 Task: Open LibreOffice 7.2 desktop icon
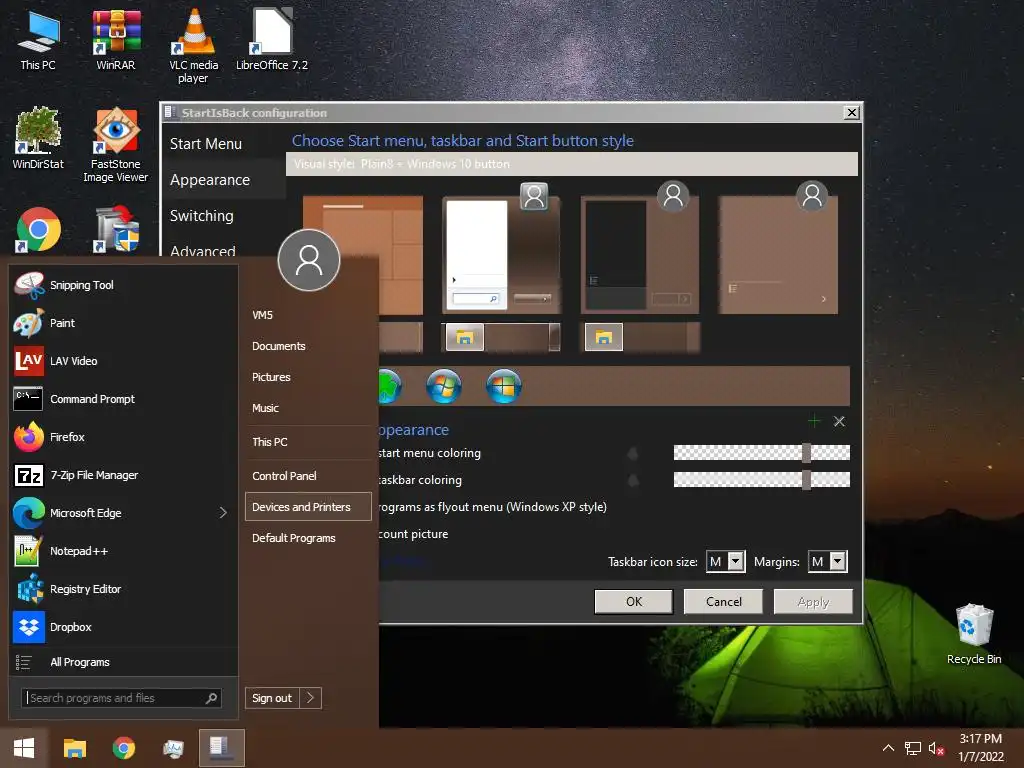tap(272, 40)
